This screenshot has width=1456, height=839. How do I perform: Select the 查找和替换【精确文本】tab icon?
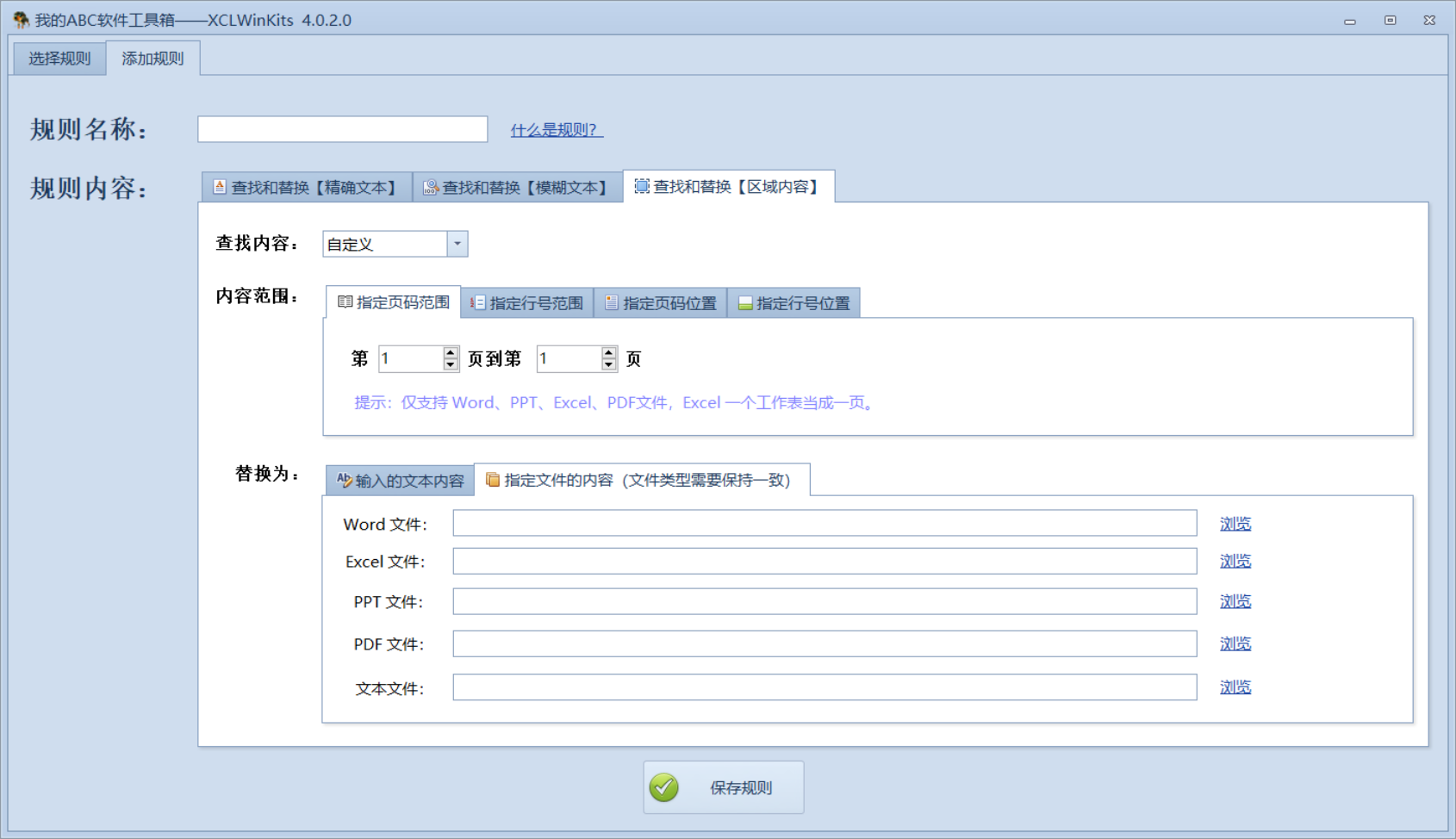click(221, 187)
